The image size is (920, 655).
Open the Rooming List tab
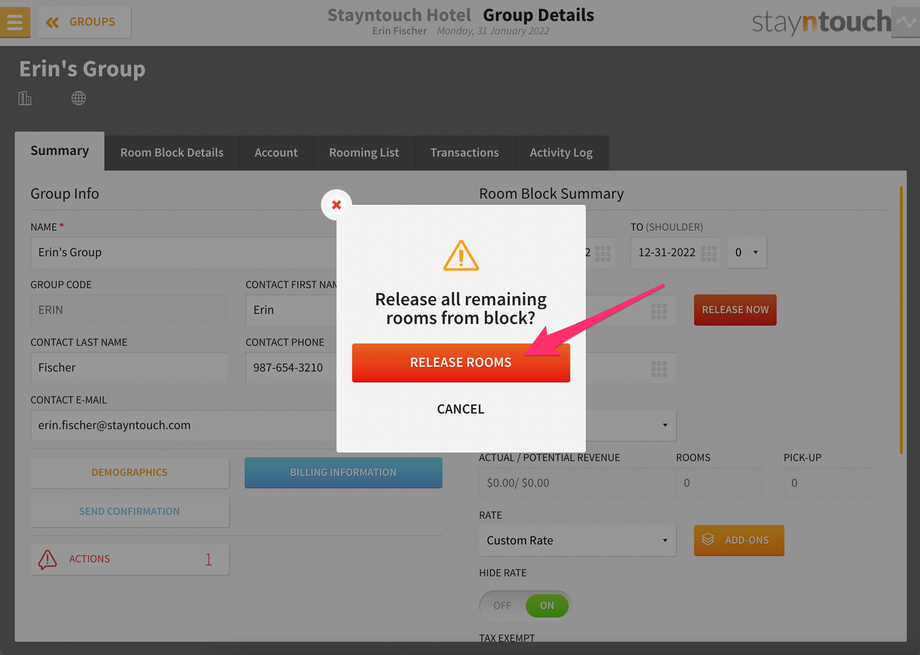coord(364,153)
